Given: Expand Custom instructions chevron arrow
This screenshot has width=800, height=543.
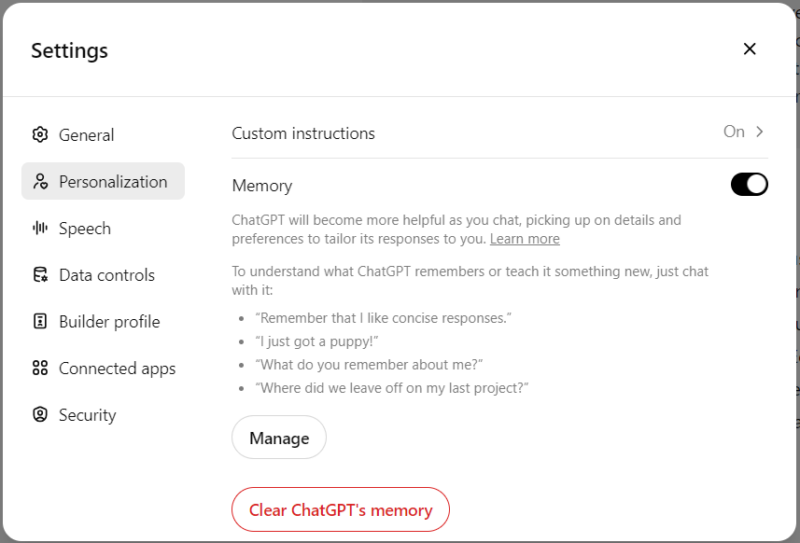Looking at the screenshot, I should (x=760, y=132).
